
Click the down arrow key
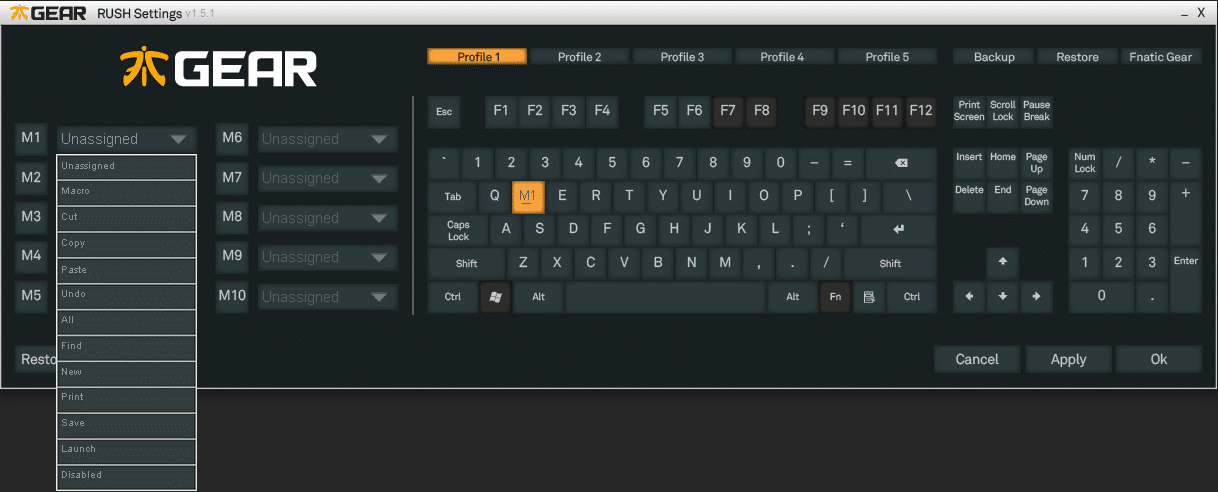pos(1002,297)
